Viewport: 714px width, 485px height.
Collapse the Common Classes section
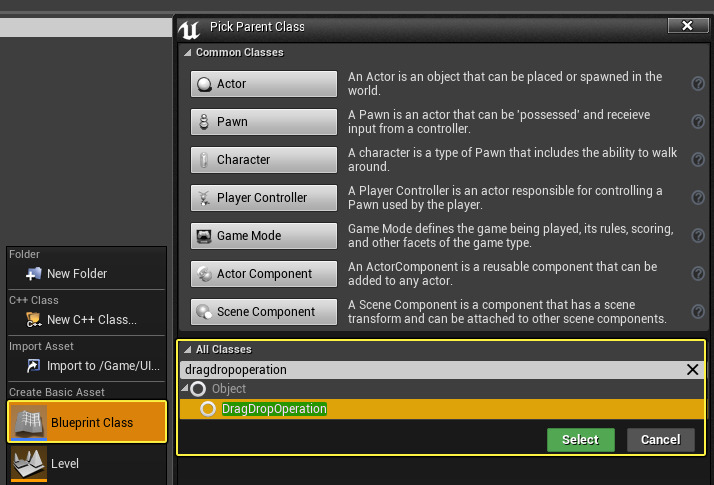(x=187, y=52)
